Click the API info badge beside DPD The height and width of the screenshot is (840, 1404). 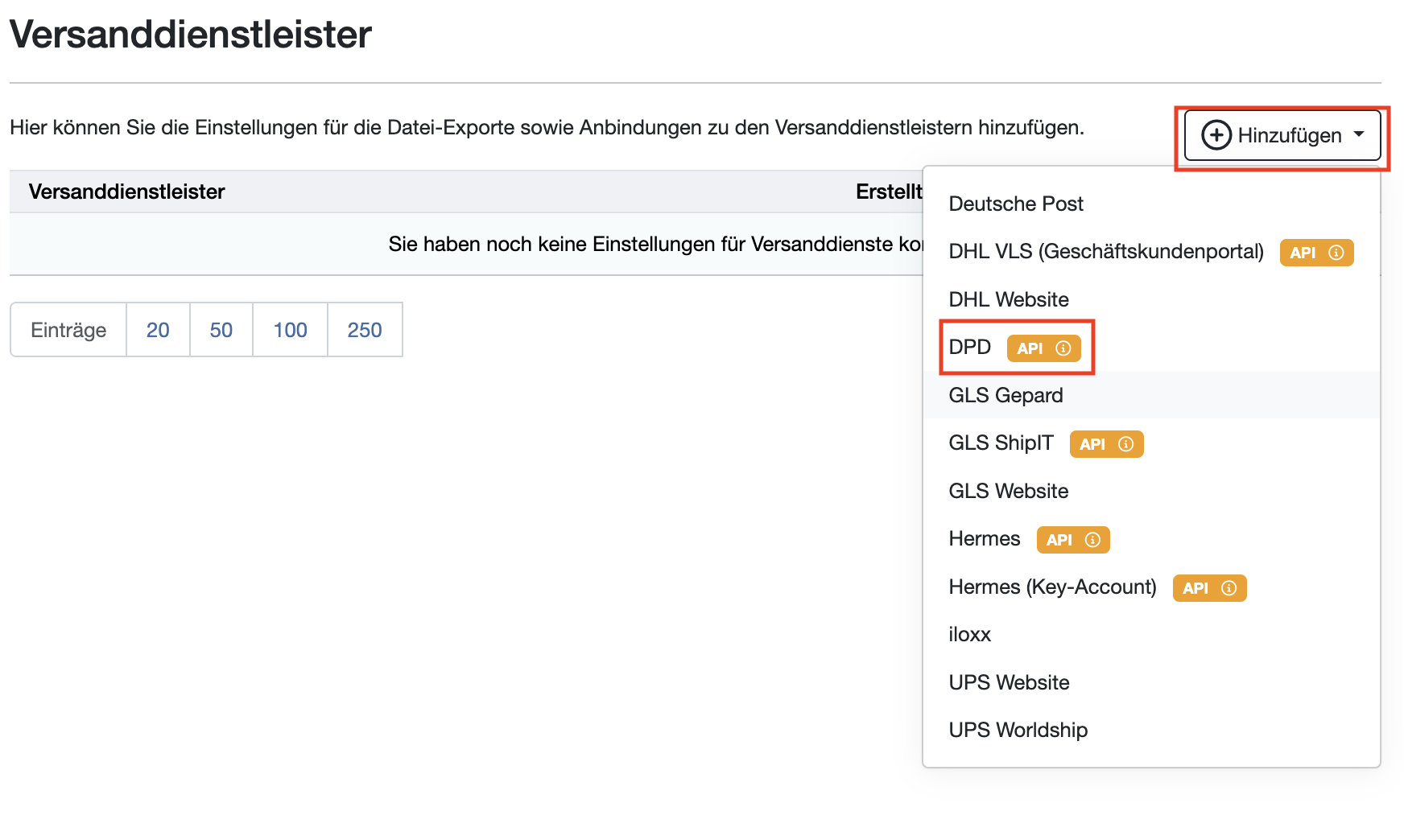pyautogui.click(x=1043, y=348)
